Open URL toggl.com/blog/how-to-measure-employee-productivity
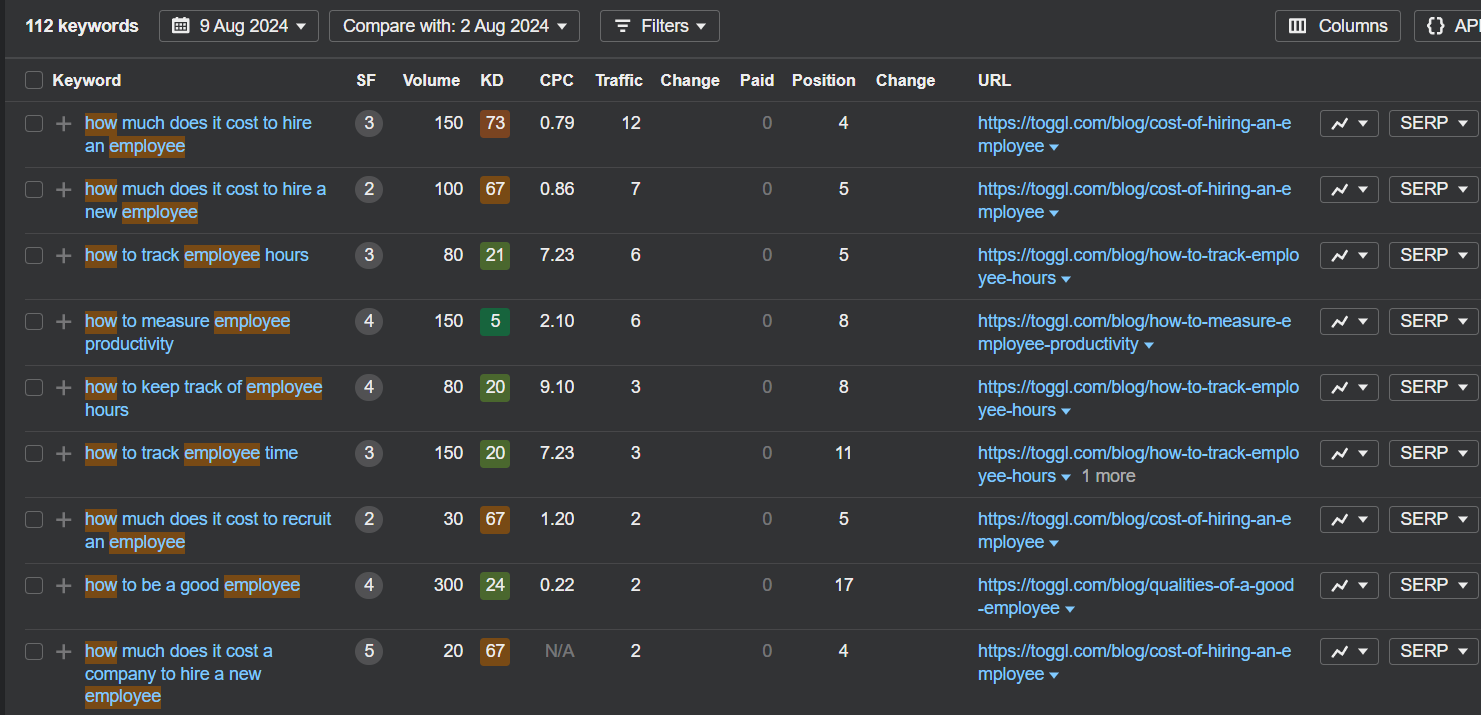1481x715 pixels. tap(1134, 332)
